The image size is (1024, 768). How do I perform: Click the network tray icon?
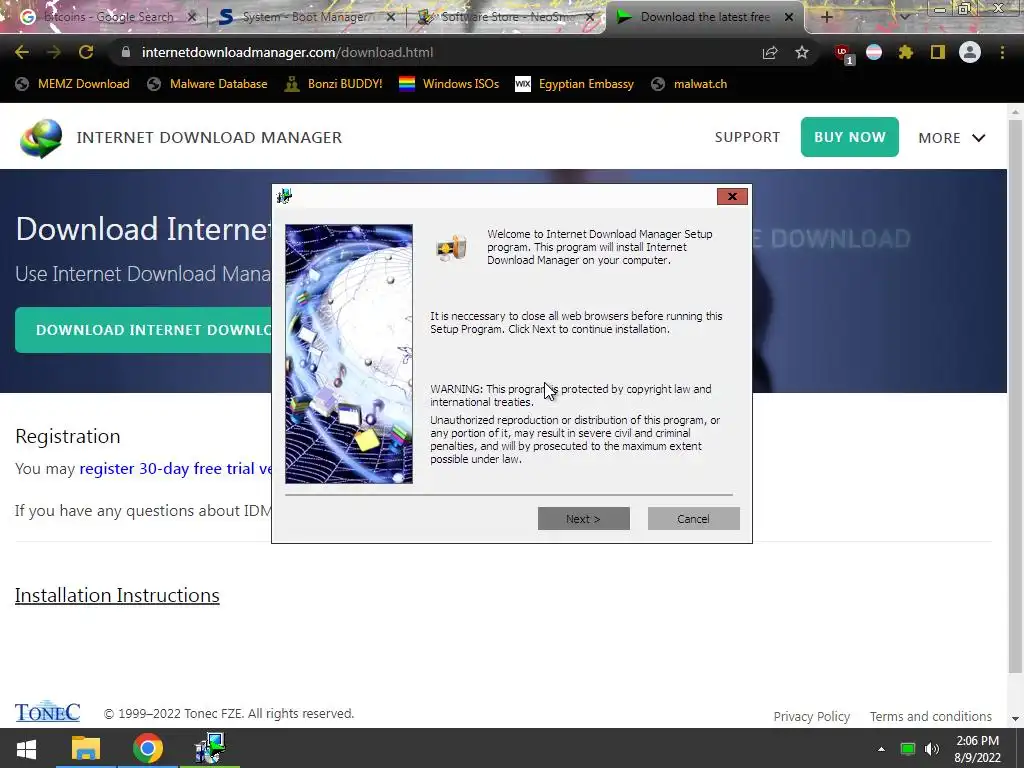pos(907,748)
